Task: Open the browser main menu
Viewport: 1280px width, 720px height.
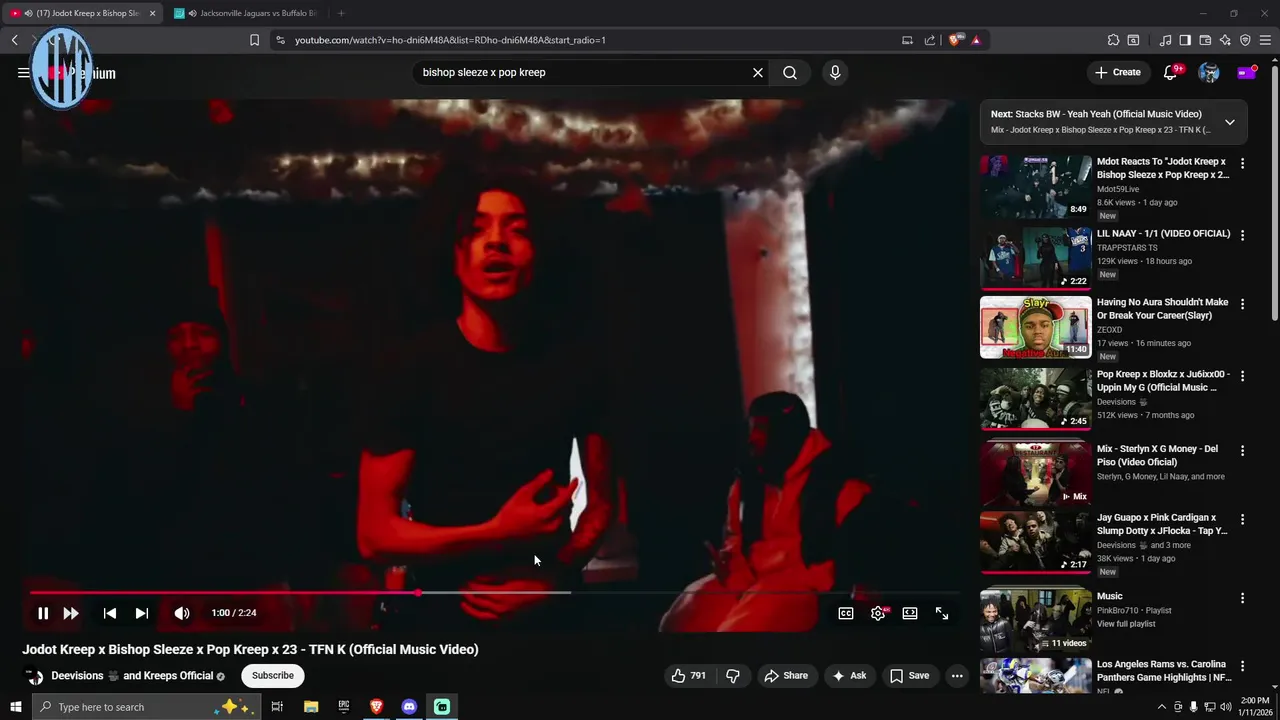Action: [1265, 40]
